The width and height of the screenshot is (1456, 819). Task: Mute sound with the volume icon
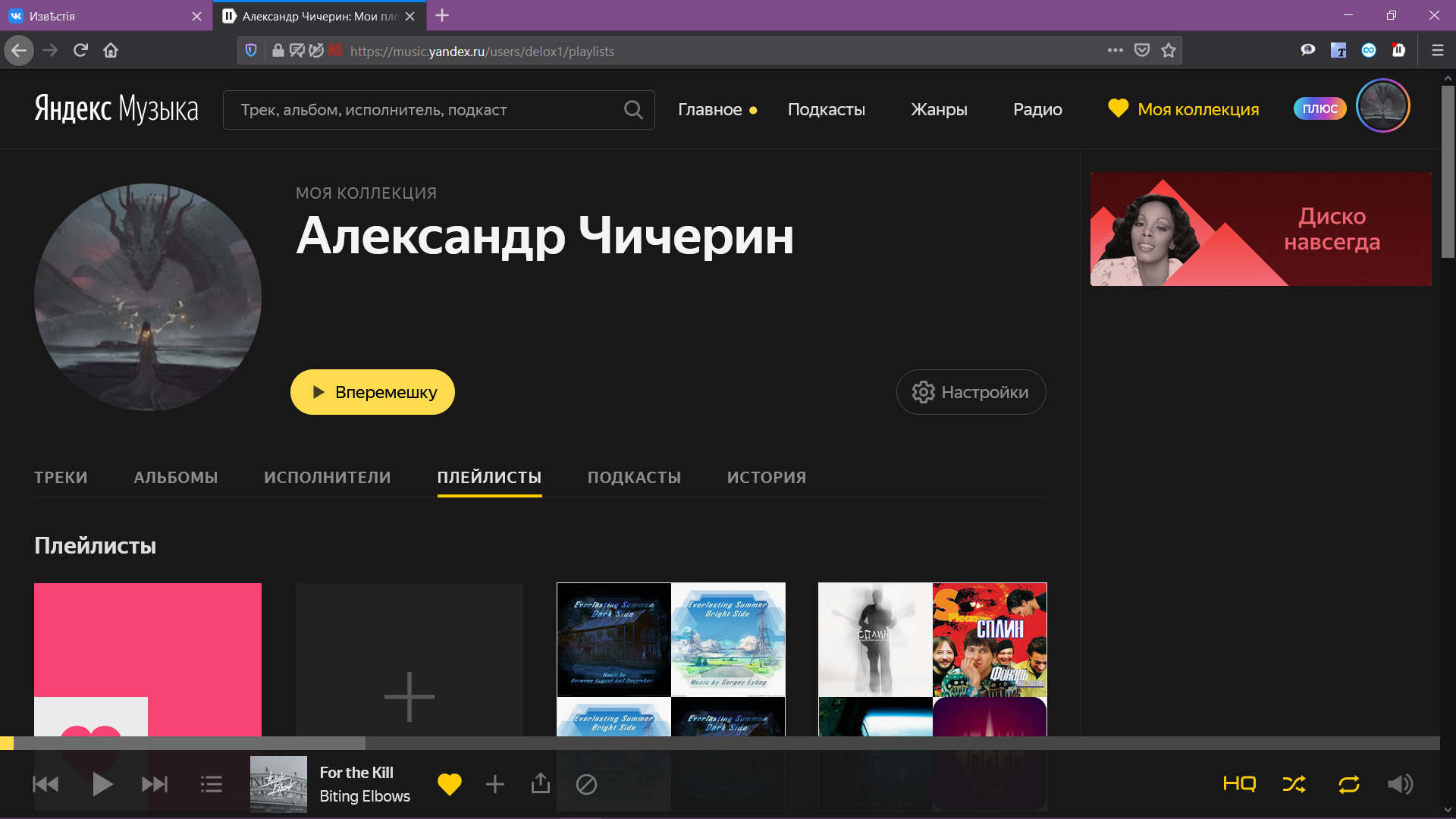1401,784
